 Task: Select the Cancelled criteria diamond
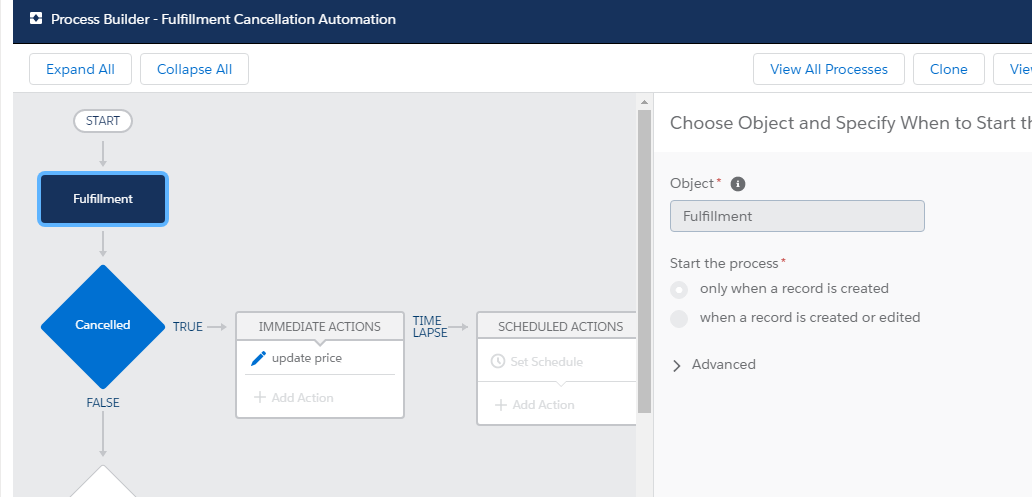coord(103,325)
